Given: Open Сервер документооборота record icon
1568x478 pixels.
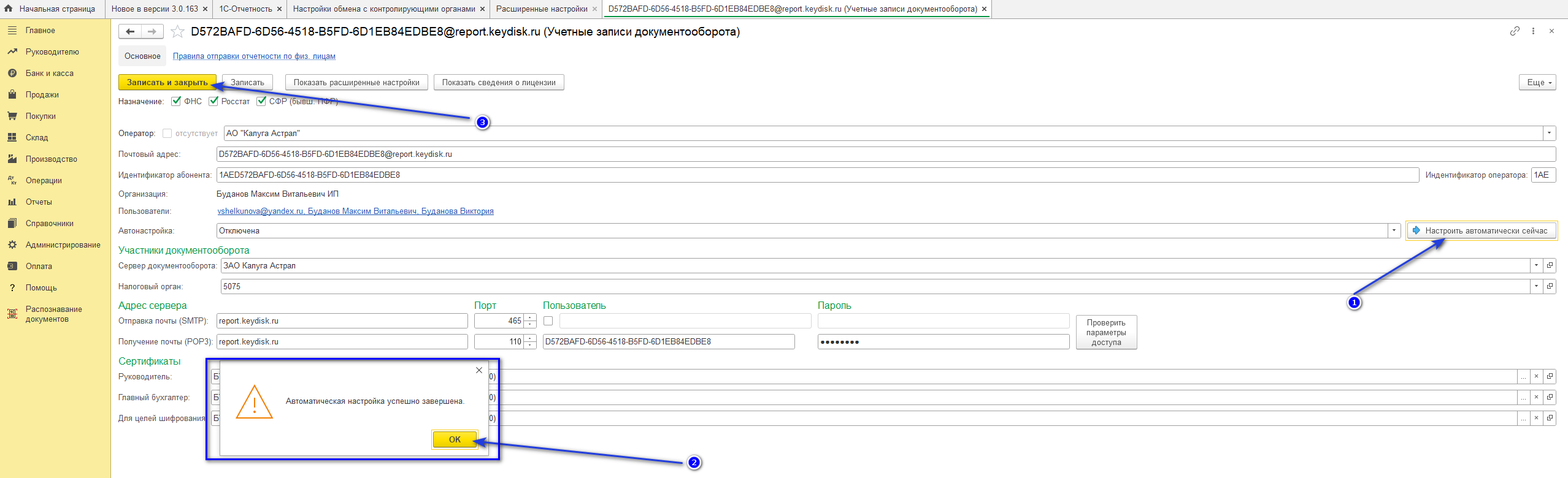Looking at the screenshot, I should pyautogui.click(x=1550, y=266).
